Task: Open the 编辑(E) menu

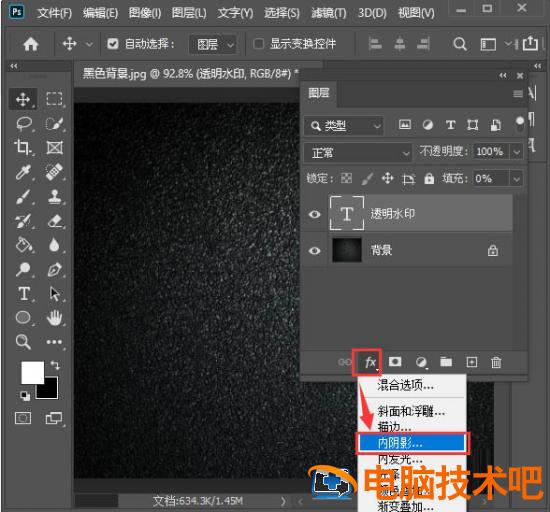Action: tap(100, 13)
